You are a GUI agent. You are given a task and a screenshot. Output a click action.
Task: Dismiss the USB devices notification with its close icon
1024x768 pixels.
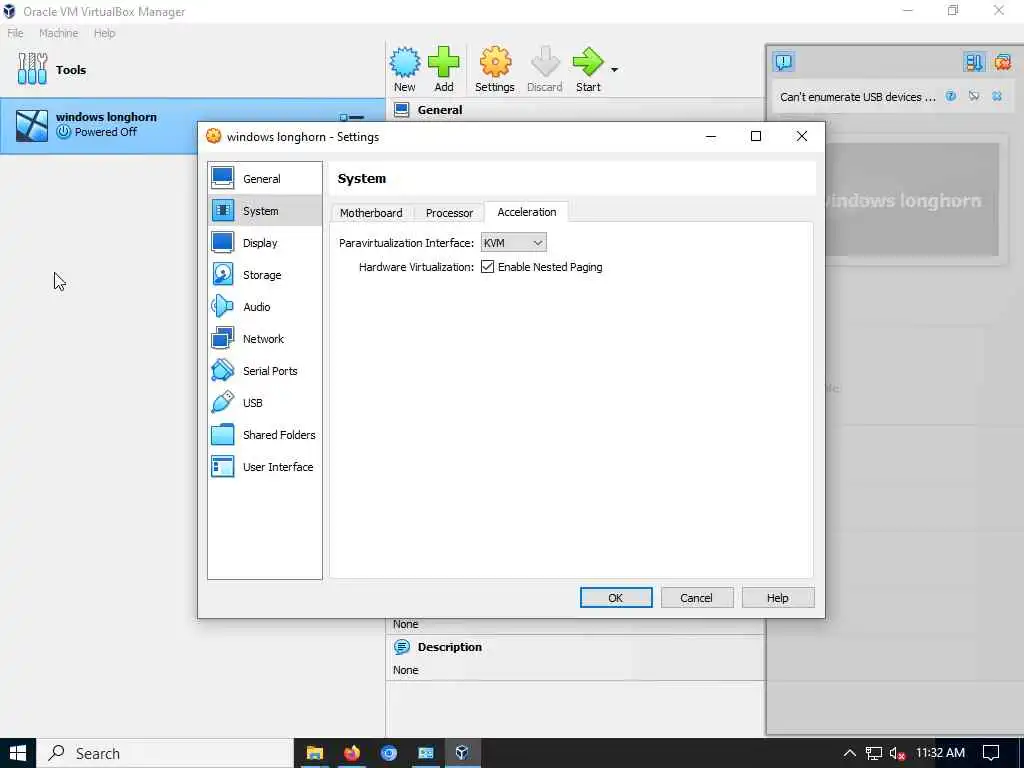pyautogui.click(x=997, y=97)
